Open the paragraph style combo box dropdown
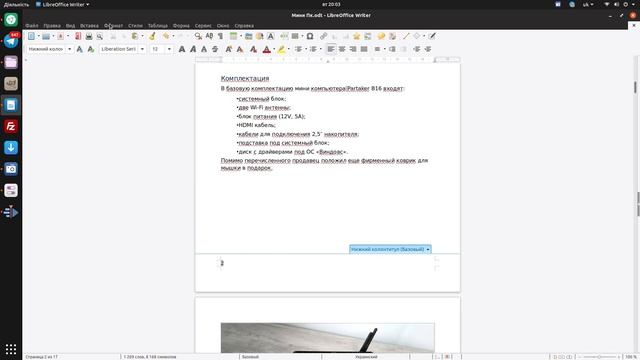 tap(69, 49)
